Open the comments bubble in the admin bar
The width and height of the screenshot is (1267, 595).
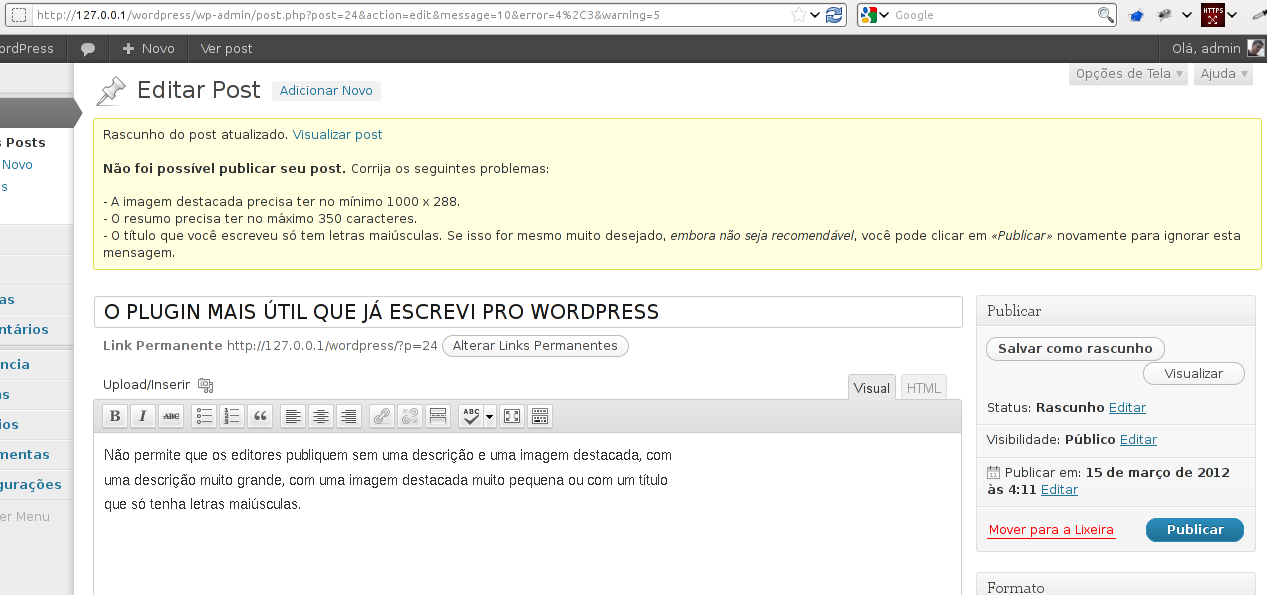tap(88, 48)
